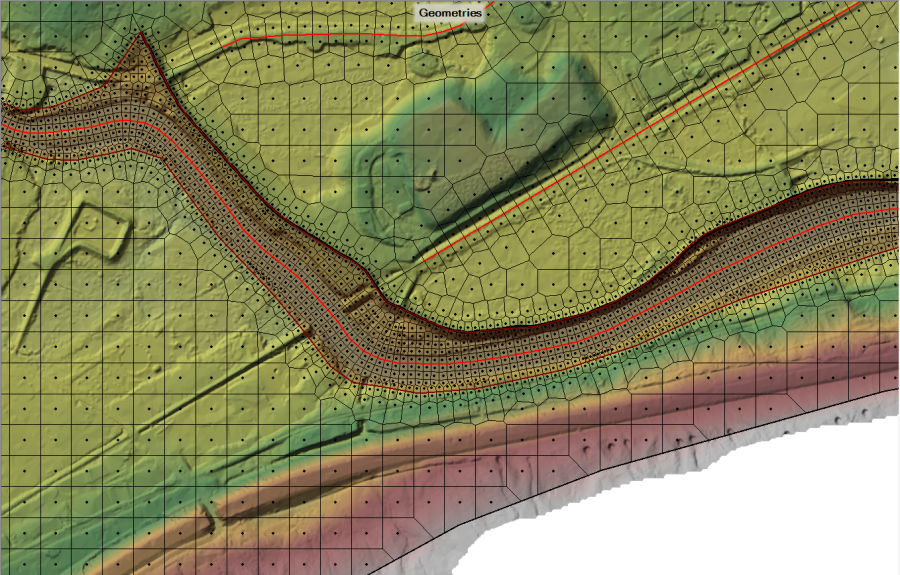Click the small rectangular feature in the lower left
The width and height of the screenshot is (900, 575).
pos(208,517)
